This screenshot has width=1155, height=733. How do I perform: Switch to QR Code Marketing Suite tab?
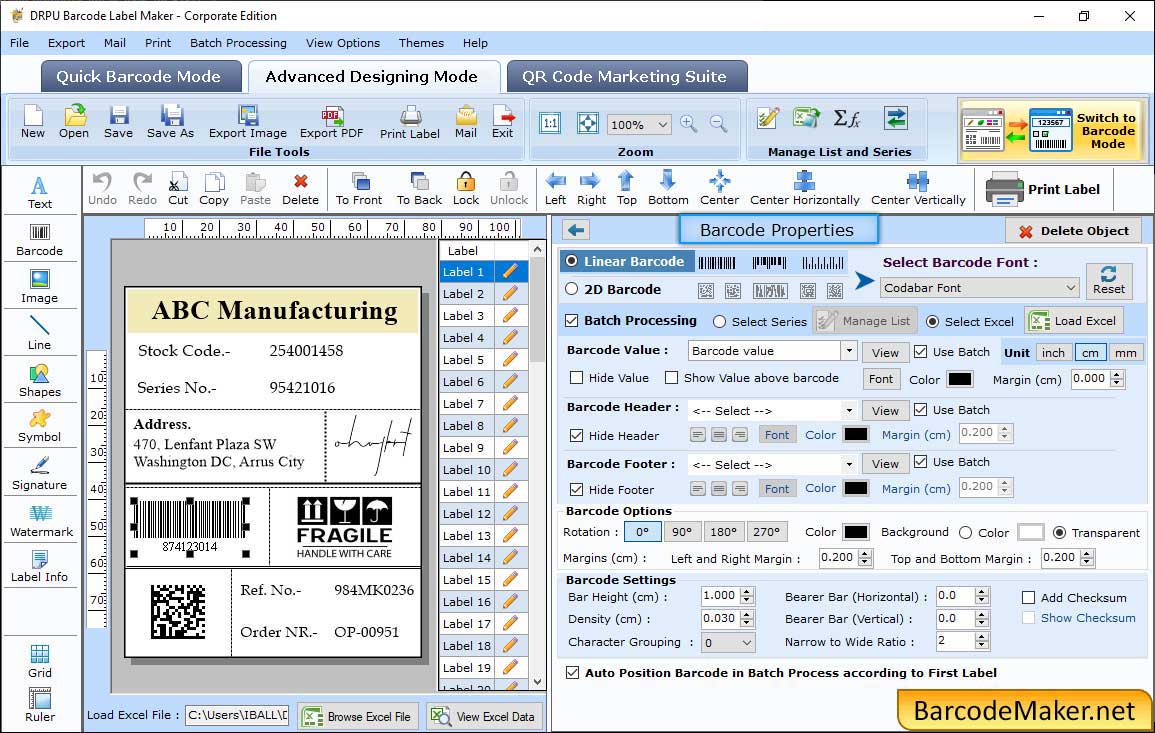coord(627,77)
